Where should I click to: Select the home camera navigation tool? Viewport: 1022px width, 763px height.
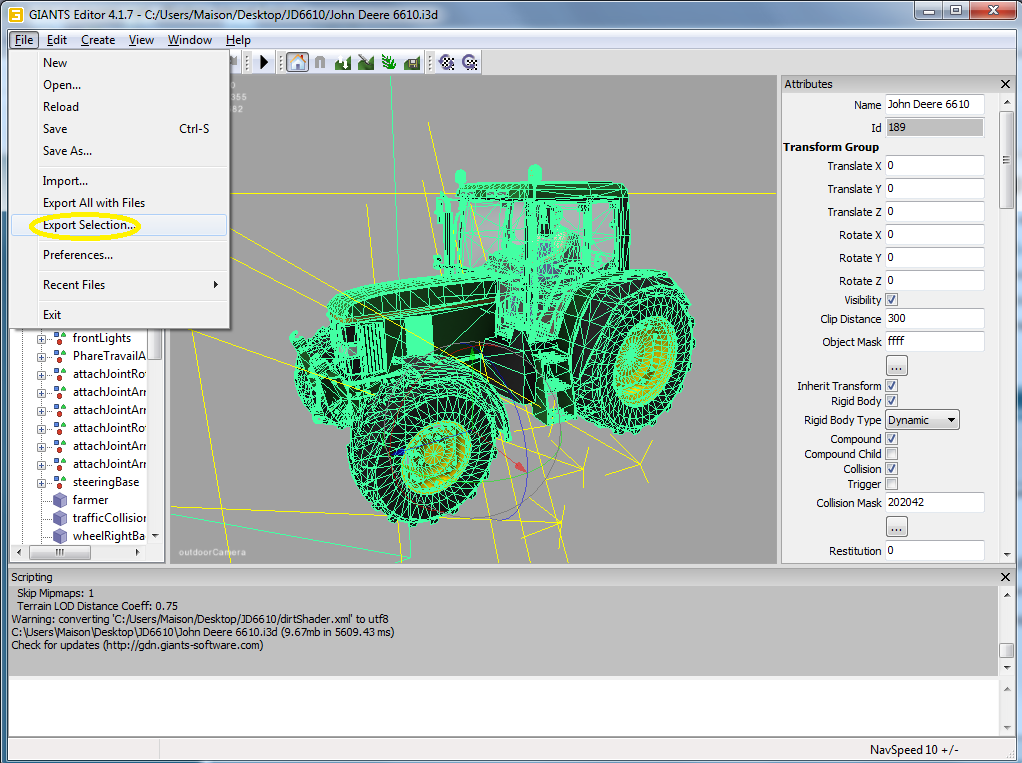click(x=297, y=63)
